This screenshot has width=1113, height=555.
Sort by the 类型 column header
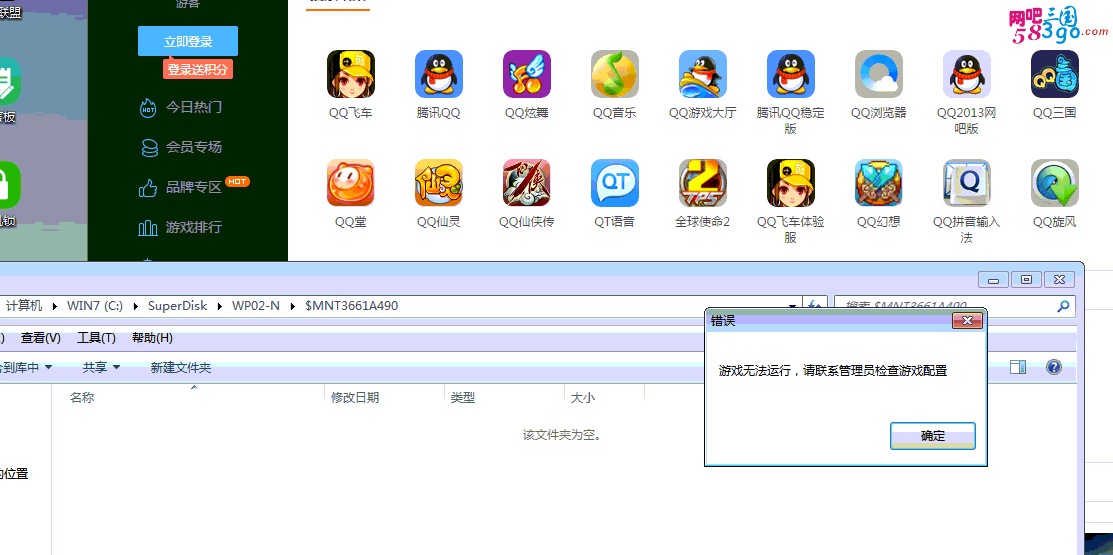pyautogui.click(x=462, y=397)
